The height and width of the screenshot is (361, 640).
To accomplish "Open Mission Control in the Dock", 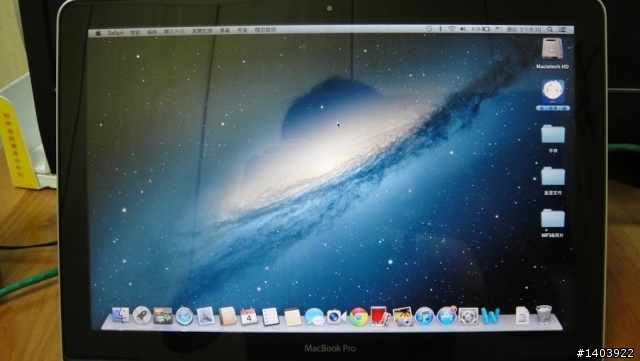I will pos(162,316).
